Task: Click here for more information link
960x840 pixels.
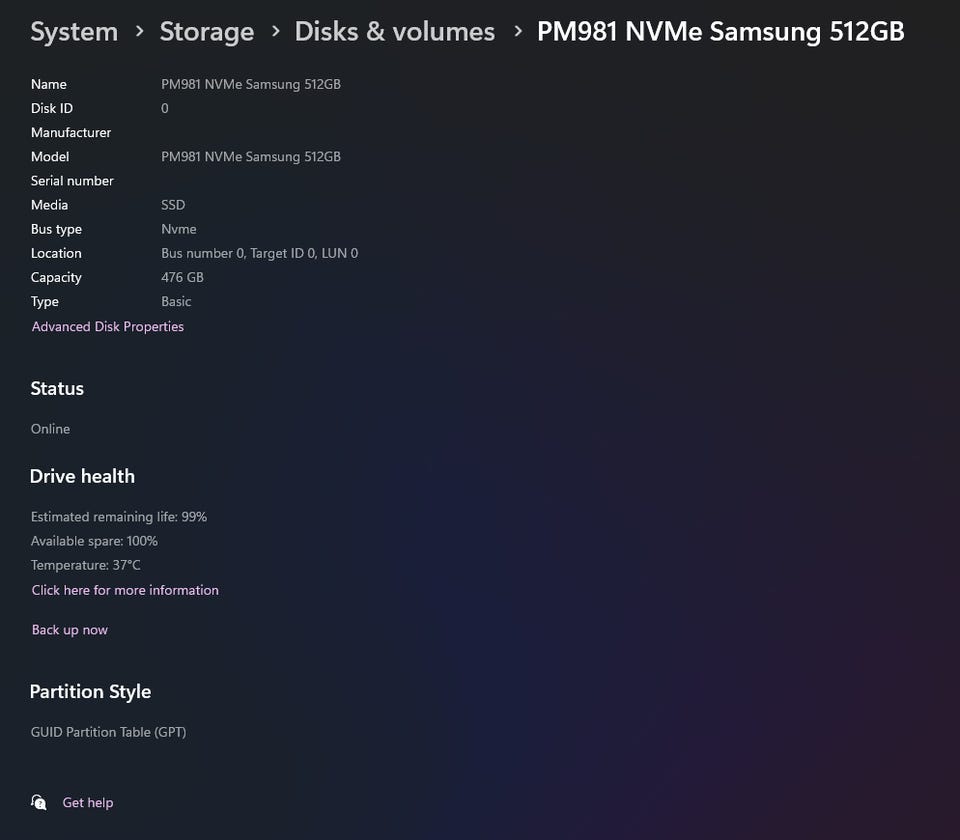Action: [125, 590]
